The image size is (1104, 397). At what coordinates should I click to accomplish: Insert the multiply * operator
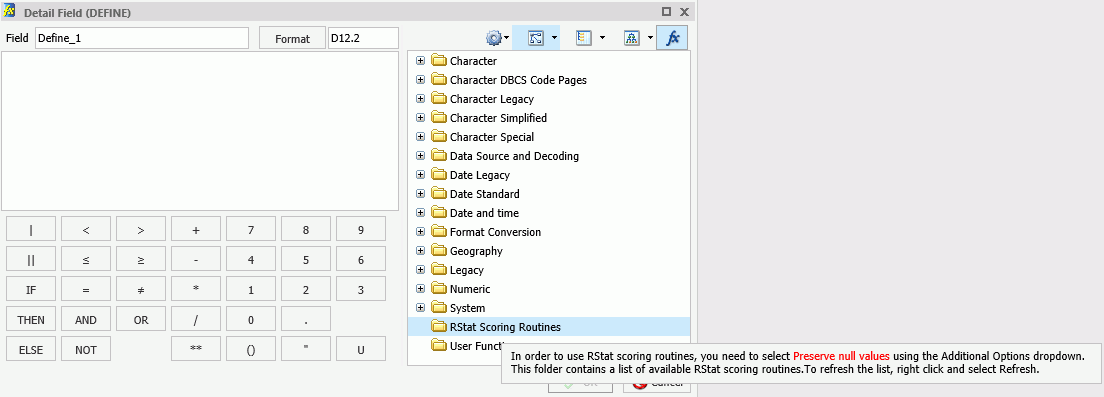click(196, 289)
